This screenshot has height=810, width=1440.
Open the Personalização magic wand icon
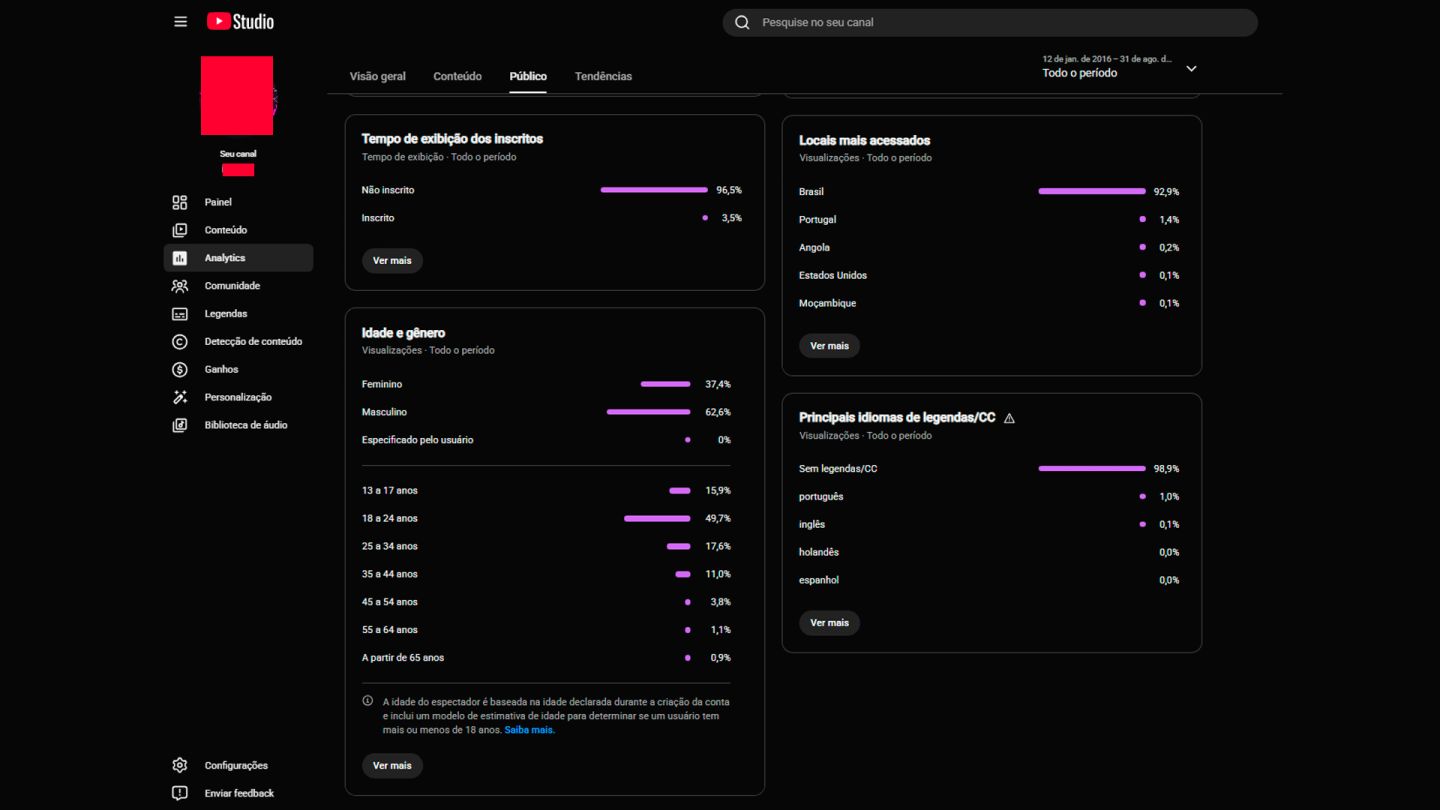tap(180, 397)
